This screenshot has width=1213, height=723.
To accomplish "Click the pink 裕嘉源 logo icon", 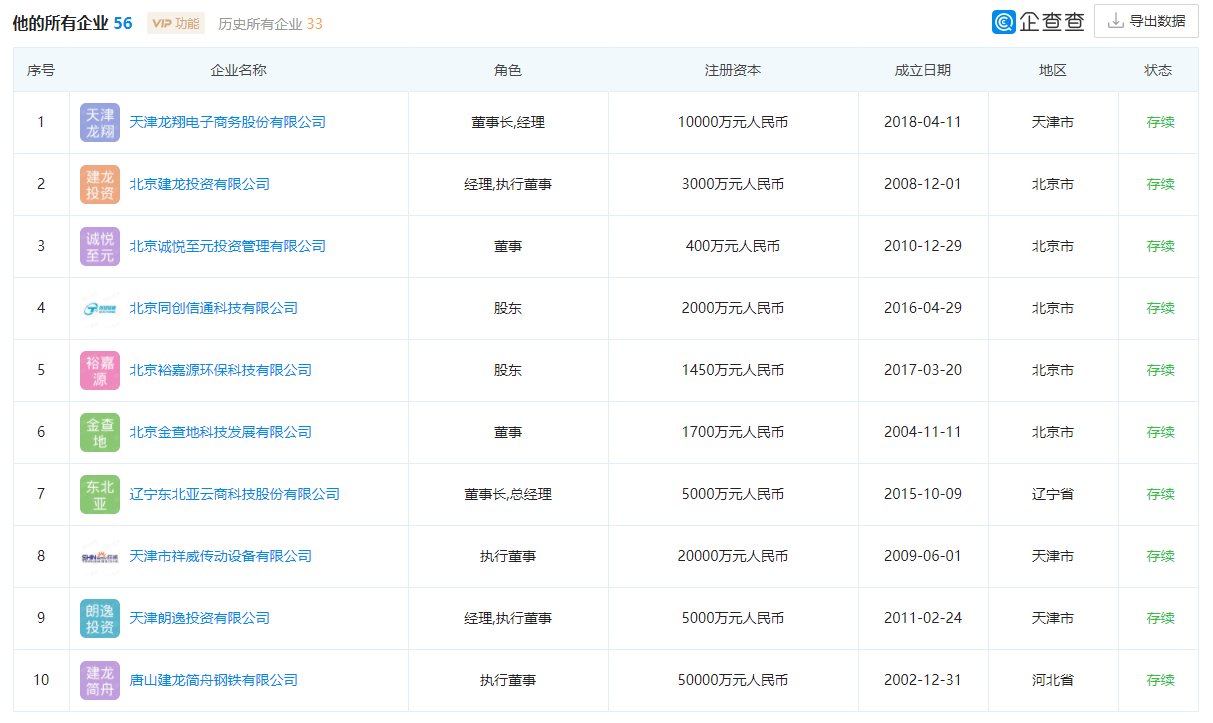I will 99,370.
